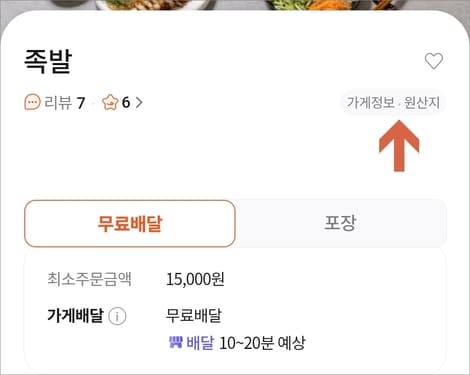This screenshot has height=375, width=470.
Task: Click the star rating badge icon
Action: click(x=110, y=102)
